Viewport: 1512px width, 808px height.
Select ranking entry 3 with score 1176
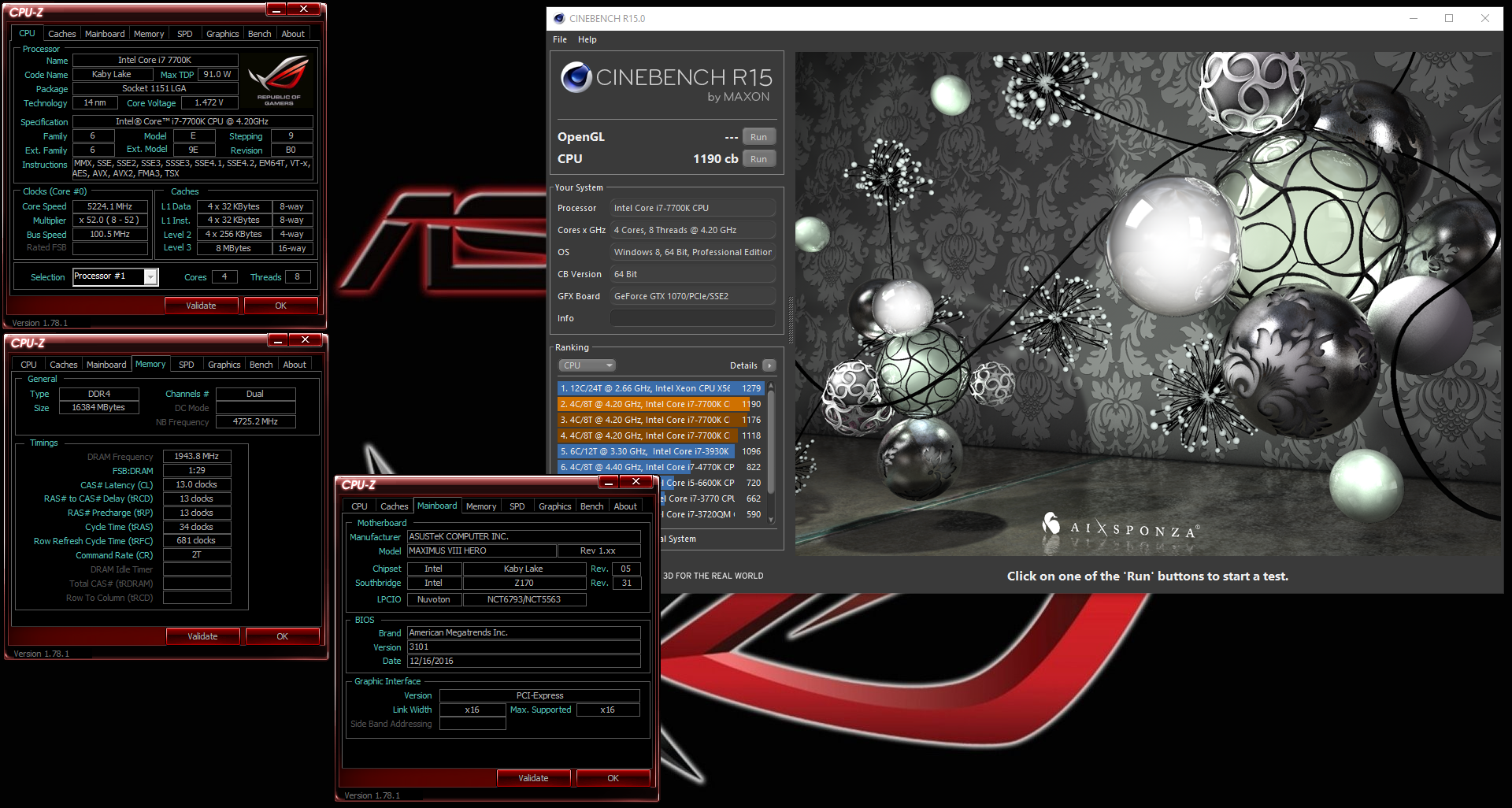pyautogui.click(x=661, y=420)
